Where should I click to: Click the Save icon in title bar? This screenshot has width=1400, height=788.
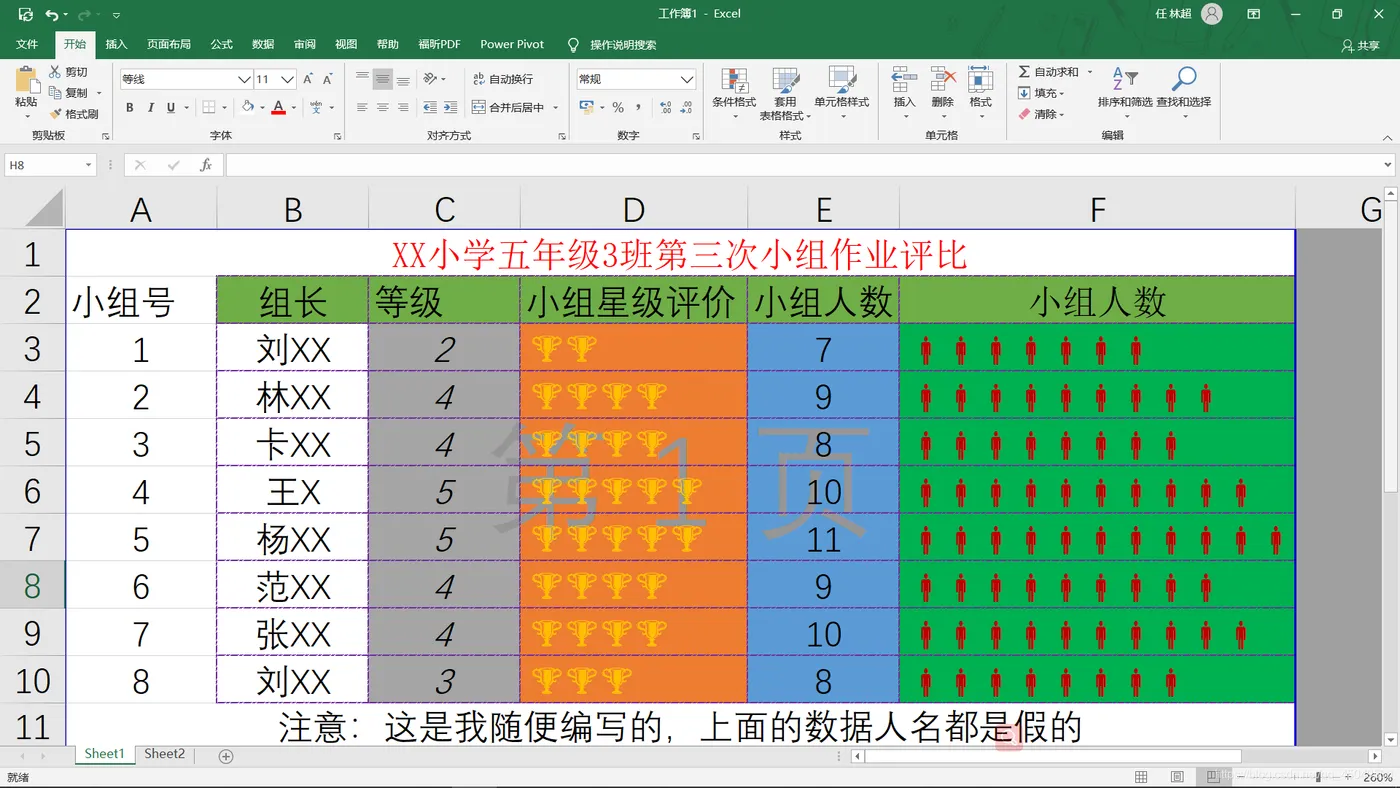(25, 14)
